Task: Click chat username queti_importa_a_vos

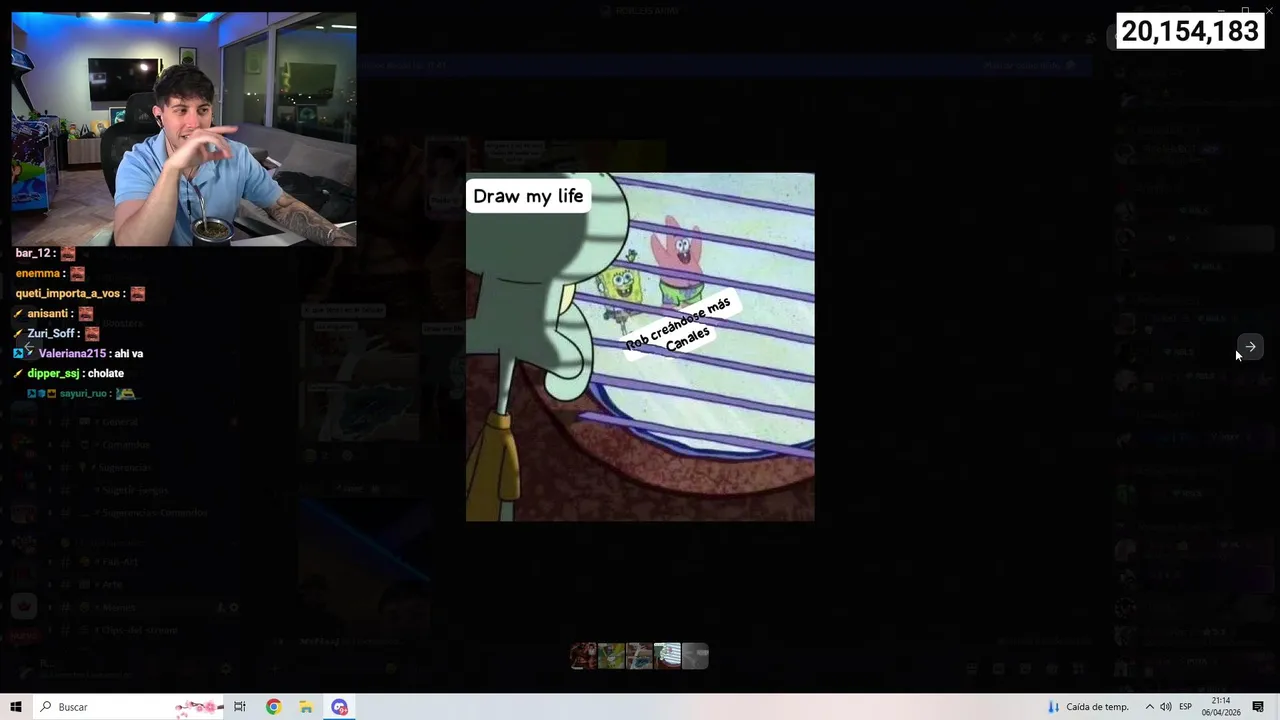Action: pos(68,293)
